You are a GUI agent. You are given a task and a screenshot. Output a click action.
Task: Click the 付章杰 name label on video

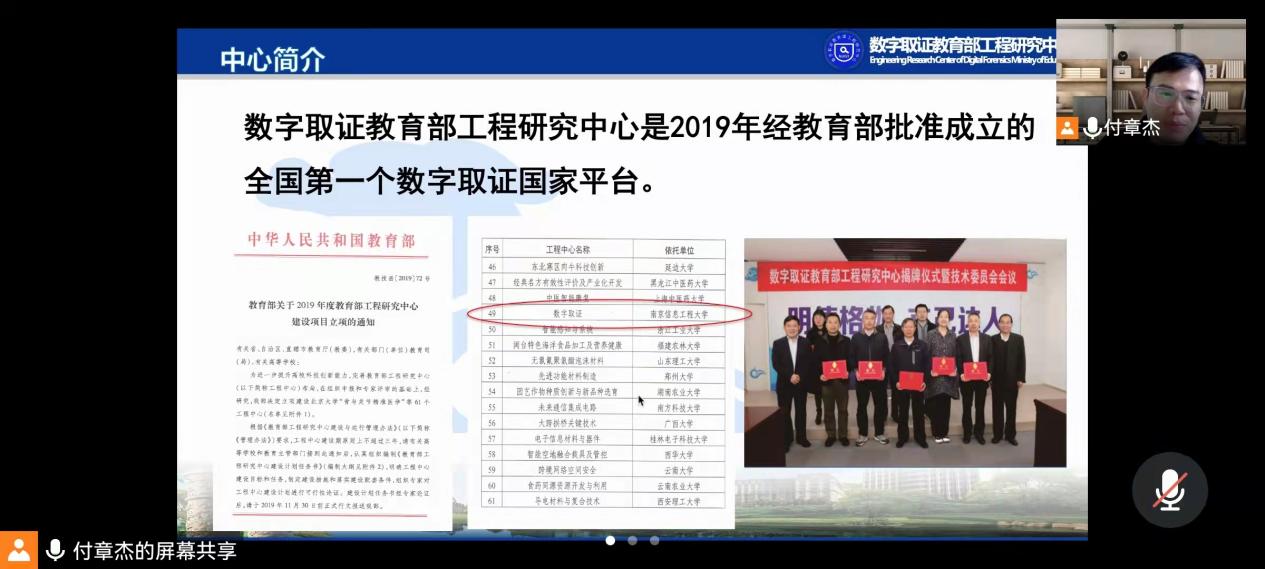click(1132, 127)
